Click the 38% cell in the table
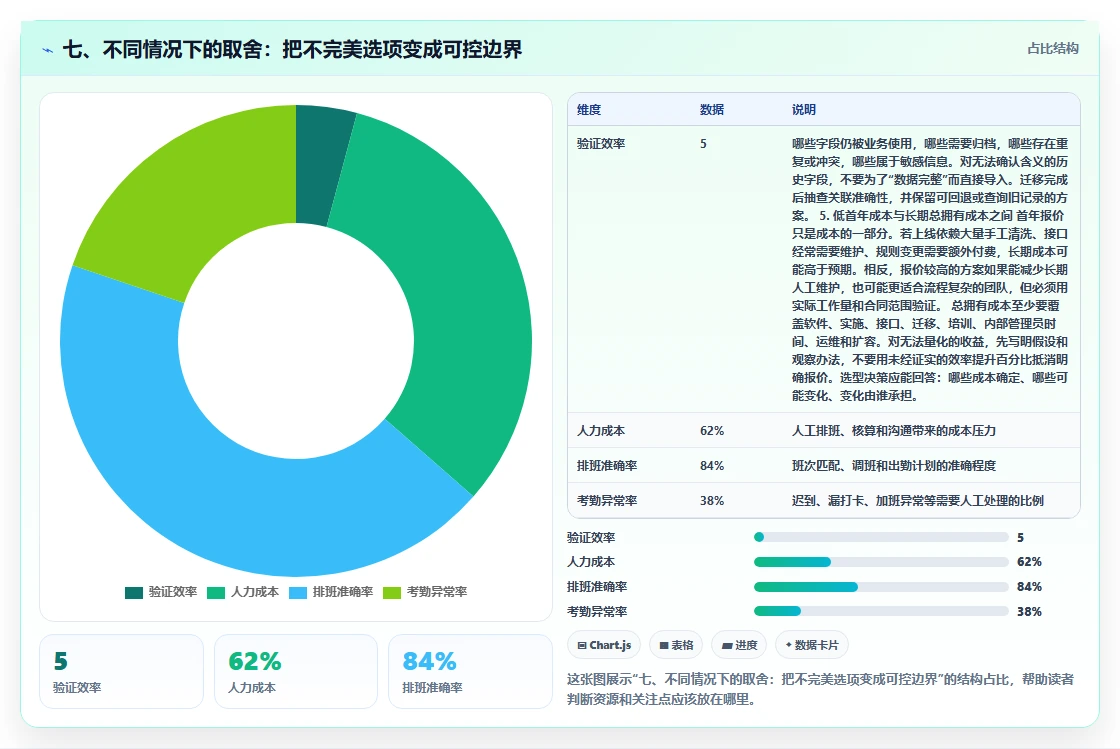 click(712, 501)
